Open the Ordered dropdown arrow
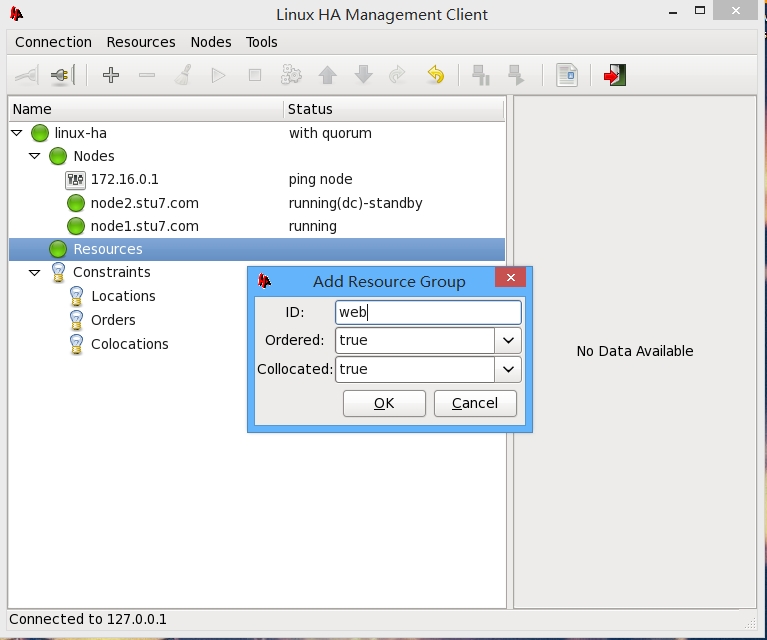767x640 pixels. coord(508,341)
